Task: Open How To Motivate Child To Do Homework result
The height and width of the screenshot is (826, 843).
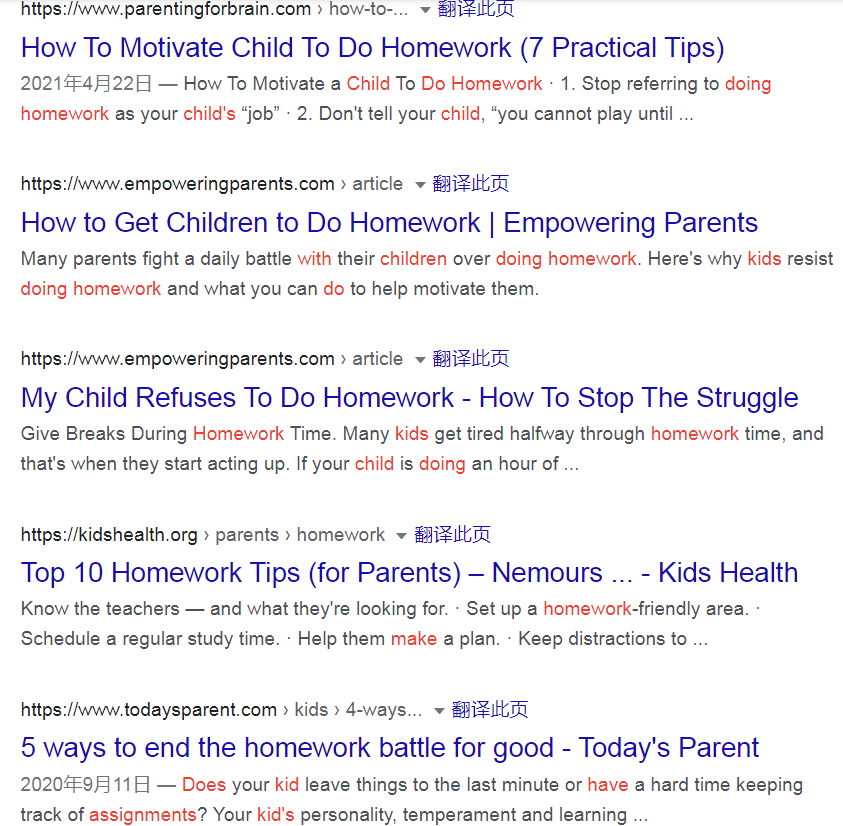Action: [x=373, y=47]
